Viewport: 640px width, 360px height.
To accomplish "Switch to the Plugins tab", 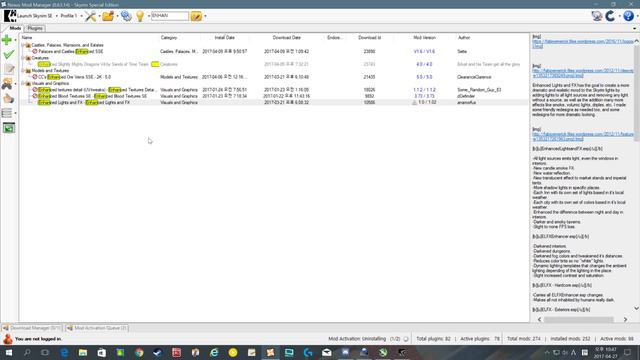I will (35, 28).
